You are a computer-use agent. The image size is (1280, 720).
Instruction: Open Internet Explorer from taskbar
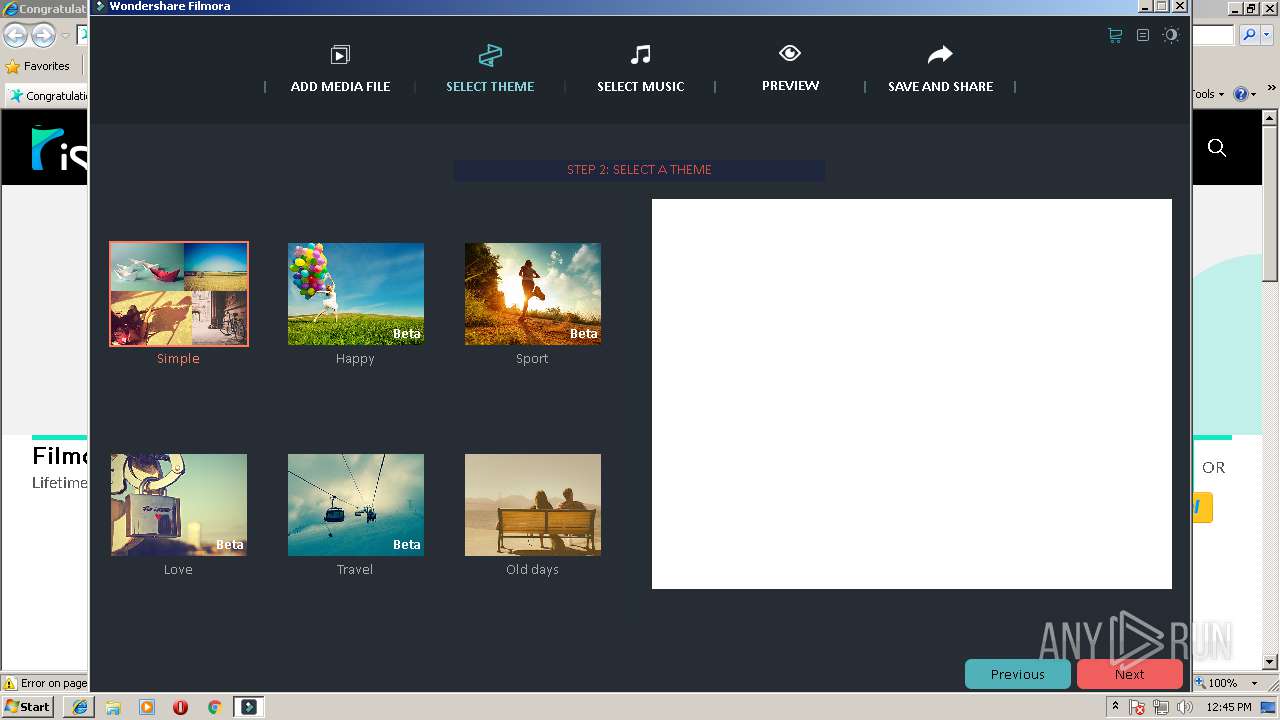click(x=80, y=707)
